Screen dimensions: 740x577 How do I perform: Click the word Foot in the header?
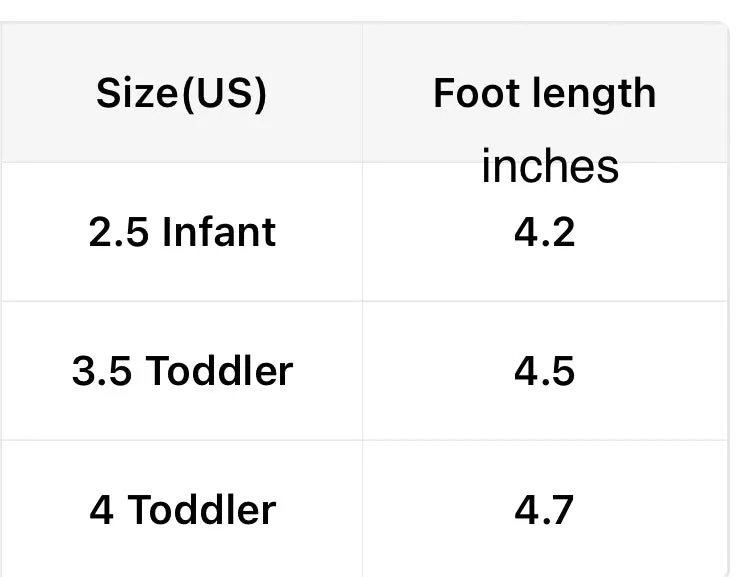point(470,94)
